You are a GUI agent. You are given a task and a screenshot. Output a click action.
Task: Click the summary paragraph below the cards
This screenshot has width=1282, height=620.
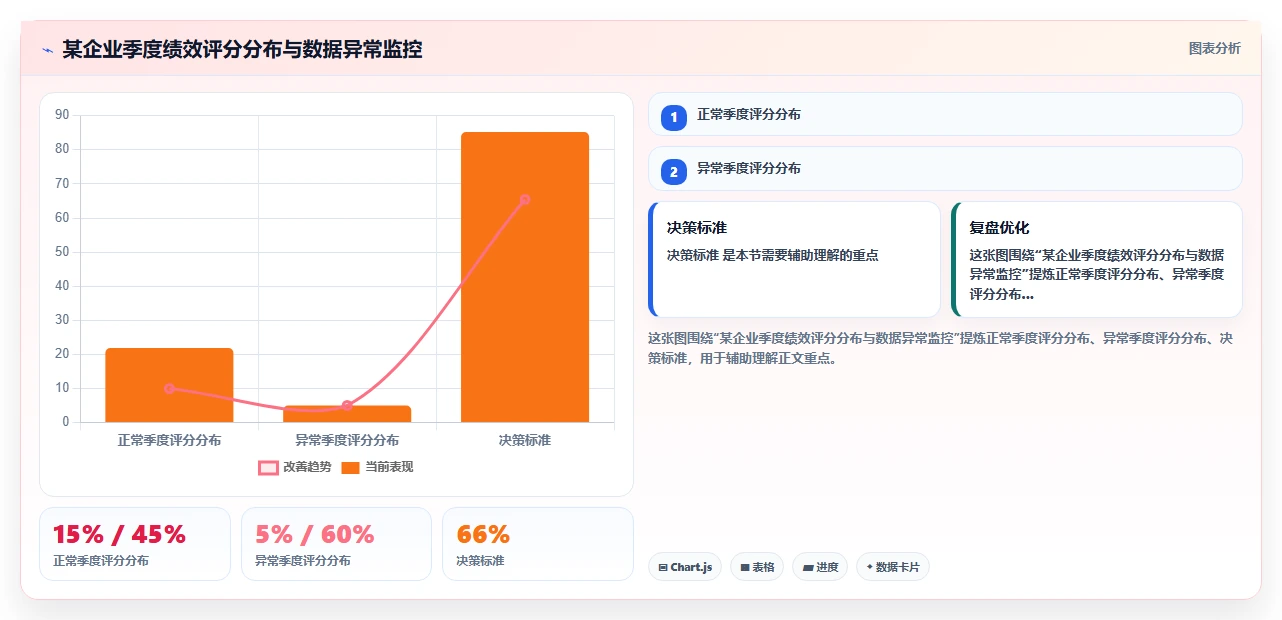940,348
